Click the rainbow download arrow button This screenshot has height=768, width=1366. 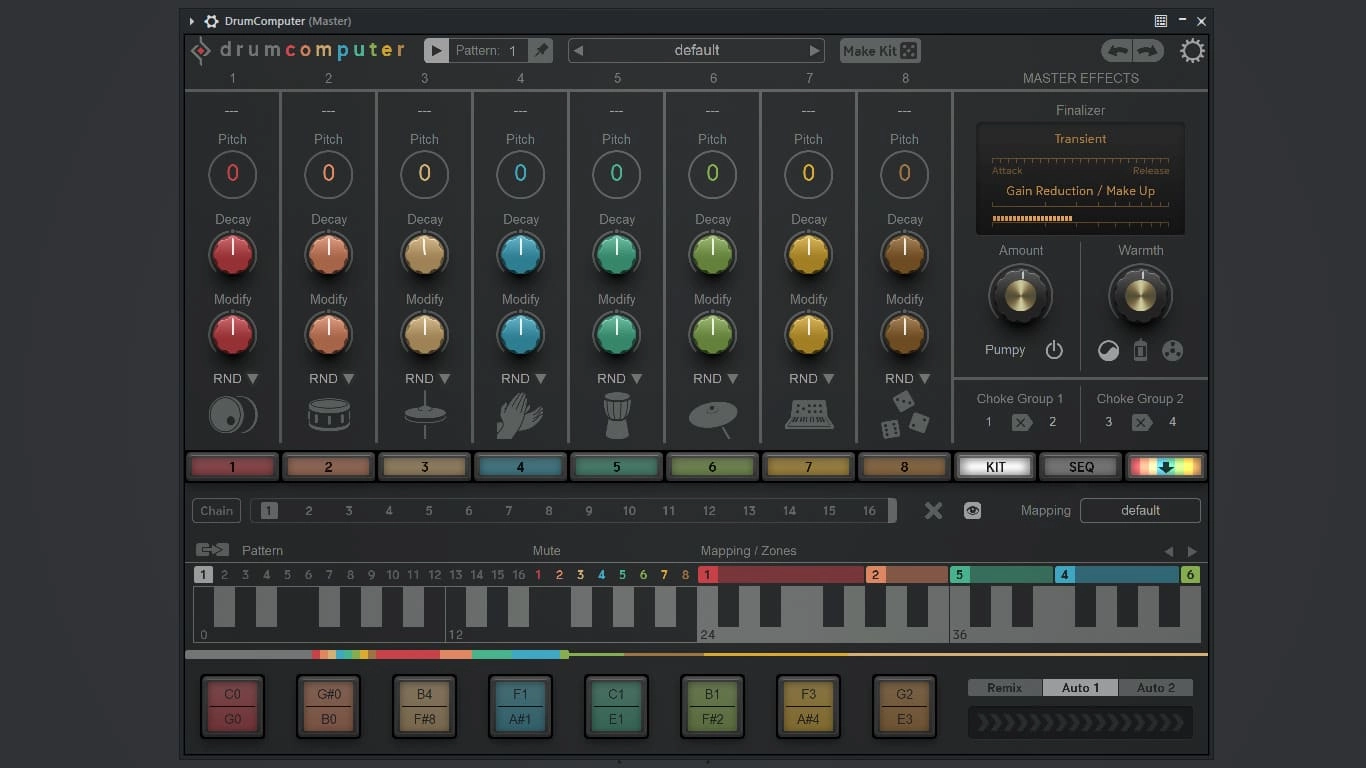pos(1165,467)
